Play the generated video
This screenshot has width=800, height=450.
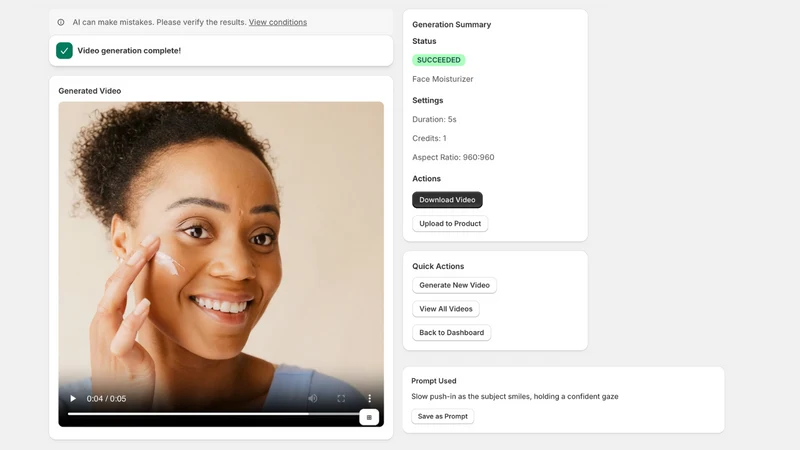(73, 398)
